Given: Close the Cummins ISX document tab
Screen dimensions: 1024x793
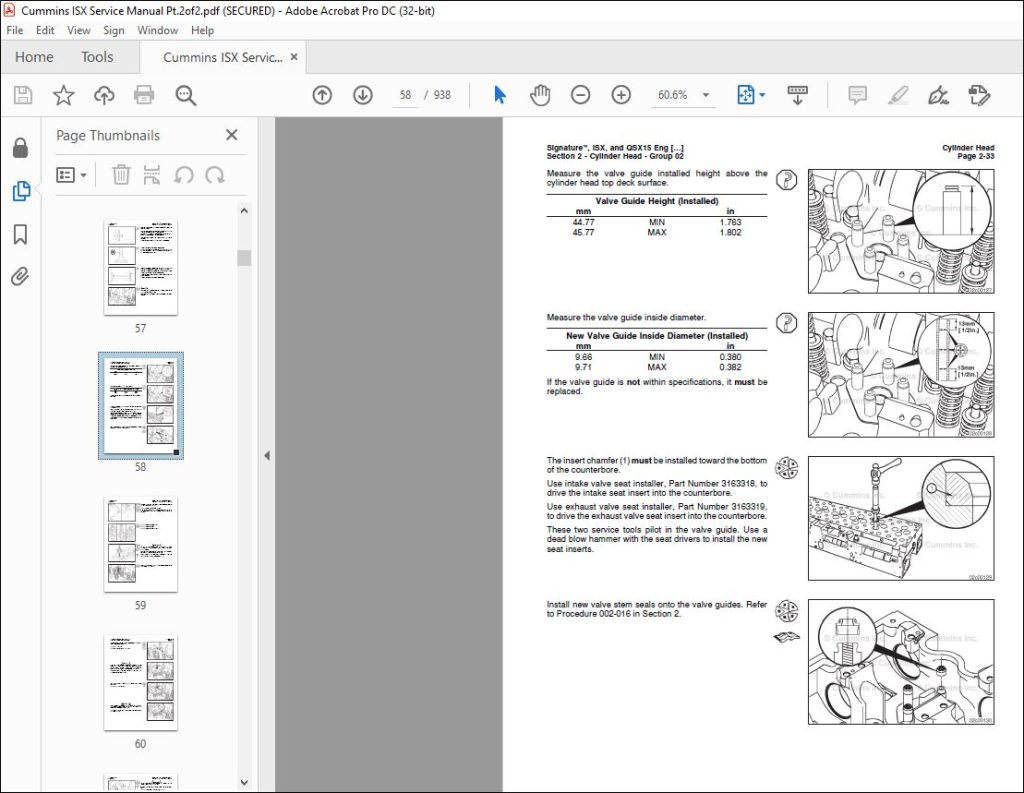Looking at the screenshot, I should point(294,57).
